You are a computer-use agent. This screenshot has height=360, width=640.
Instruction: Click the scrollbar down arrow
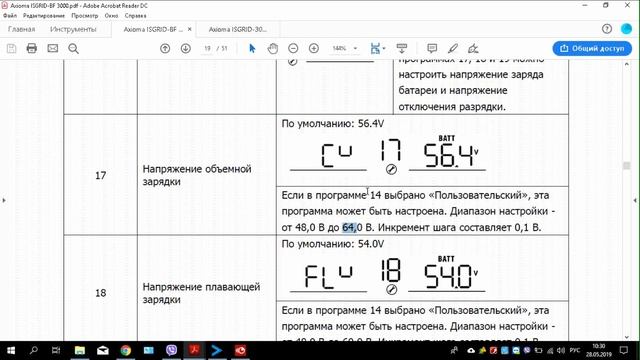[627, 337]
